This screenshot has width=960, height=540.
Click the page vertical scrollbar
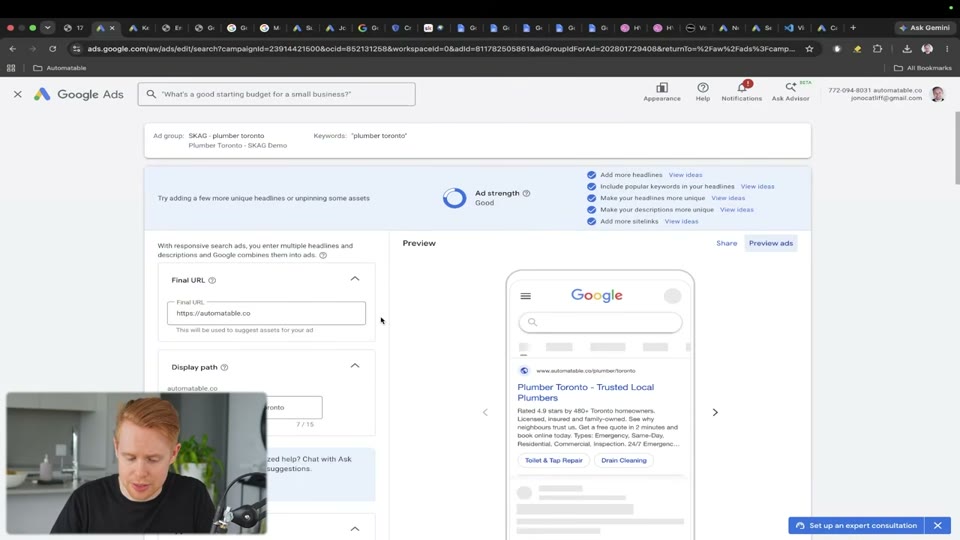point(957,148)
